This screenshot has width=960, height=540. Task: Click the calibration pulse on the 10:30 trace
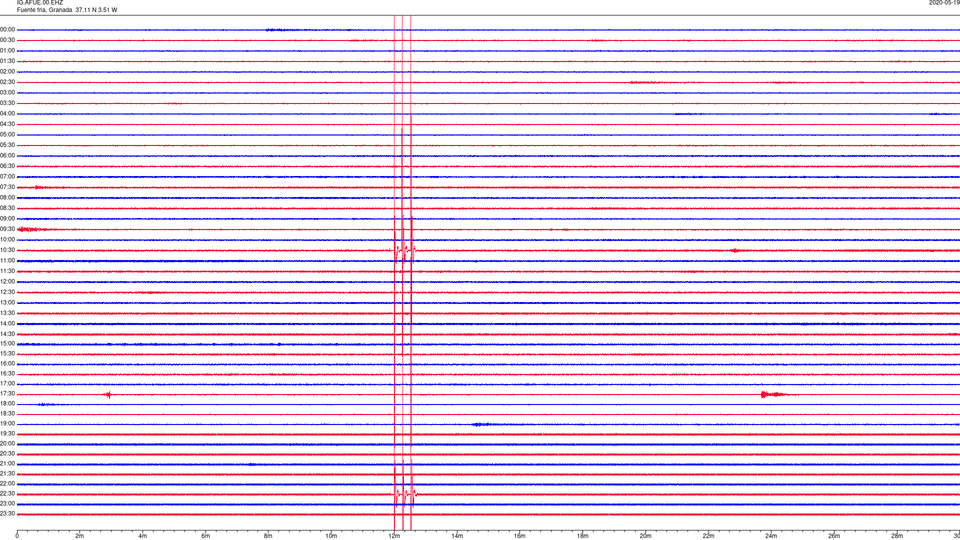pos(404,250)
